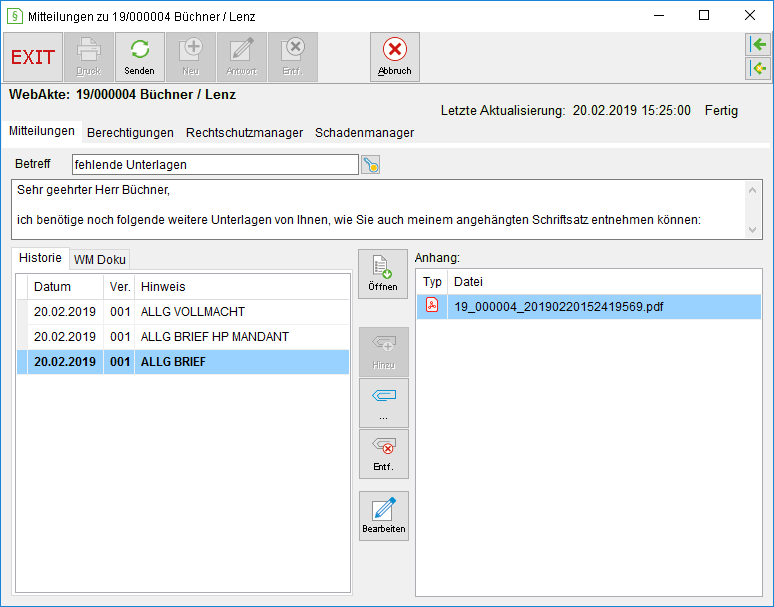Open the attachment with Öffnen
The height and width of the screenshot is (607, 774).
pyautogui.click(x=383, y=274)
